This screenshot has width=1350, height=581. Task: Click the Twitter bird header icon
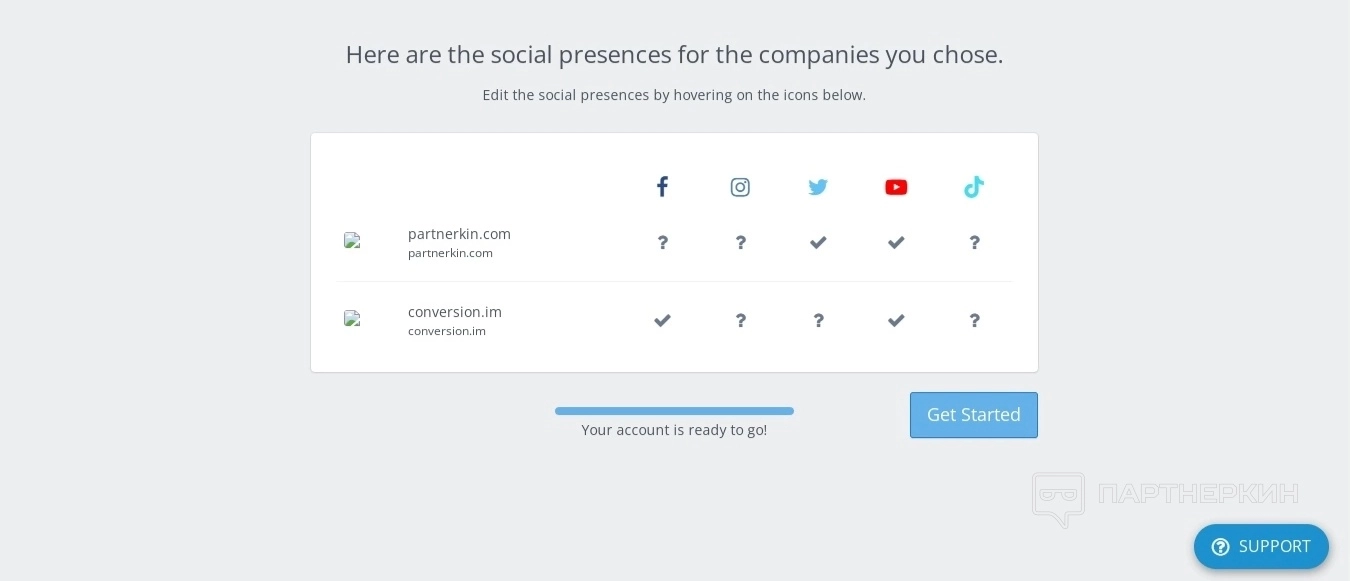point(818,187)
